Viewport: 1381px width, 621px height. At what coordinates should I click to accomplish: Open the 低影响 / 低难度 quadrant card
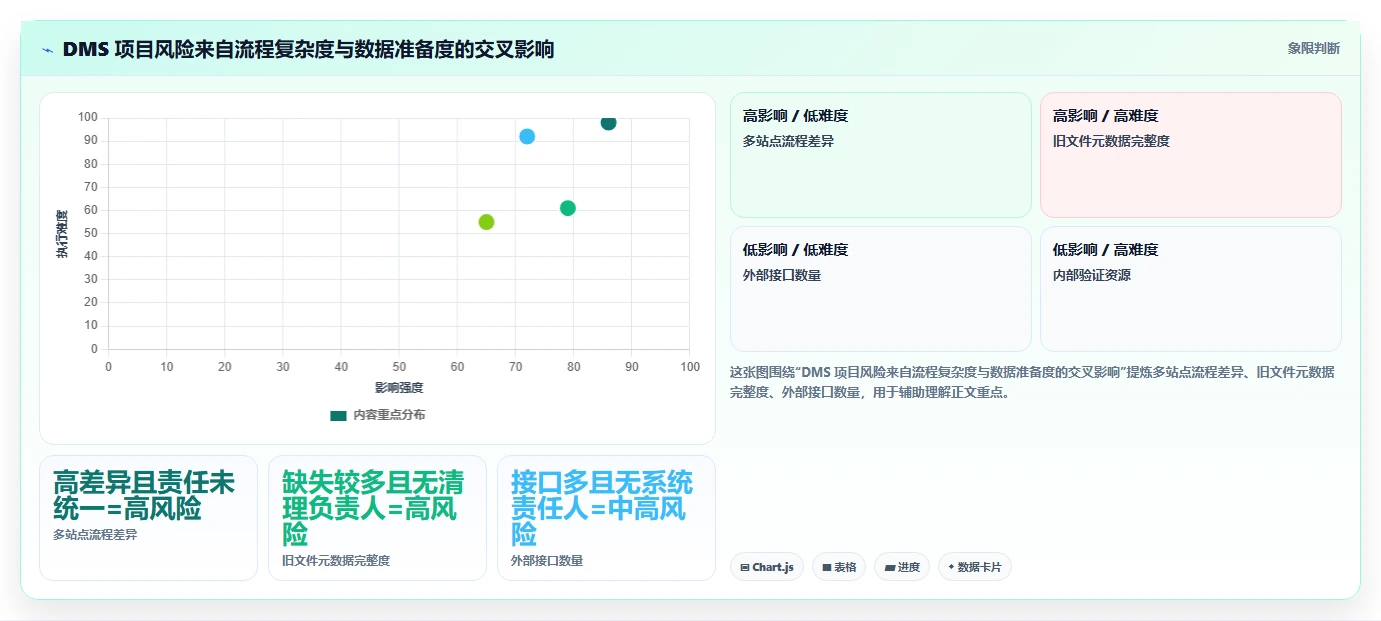click(x=880, y=289)
